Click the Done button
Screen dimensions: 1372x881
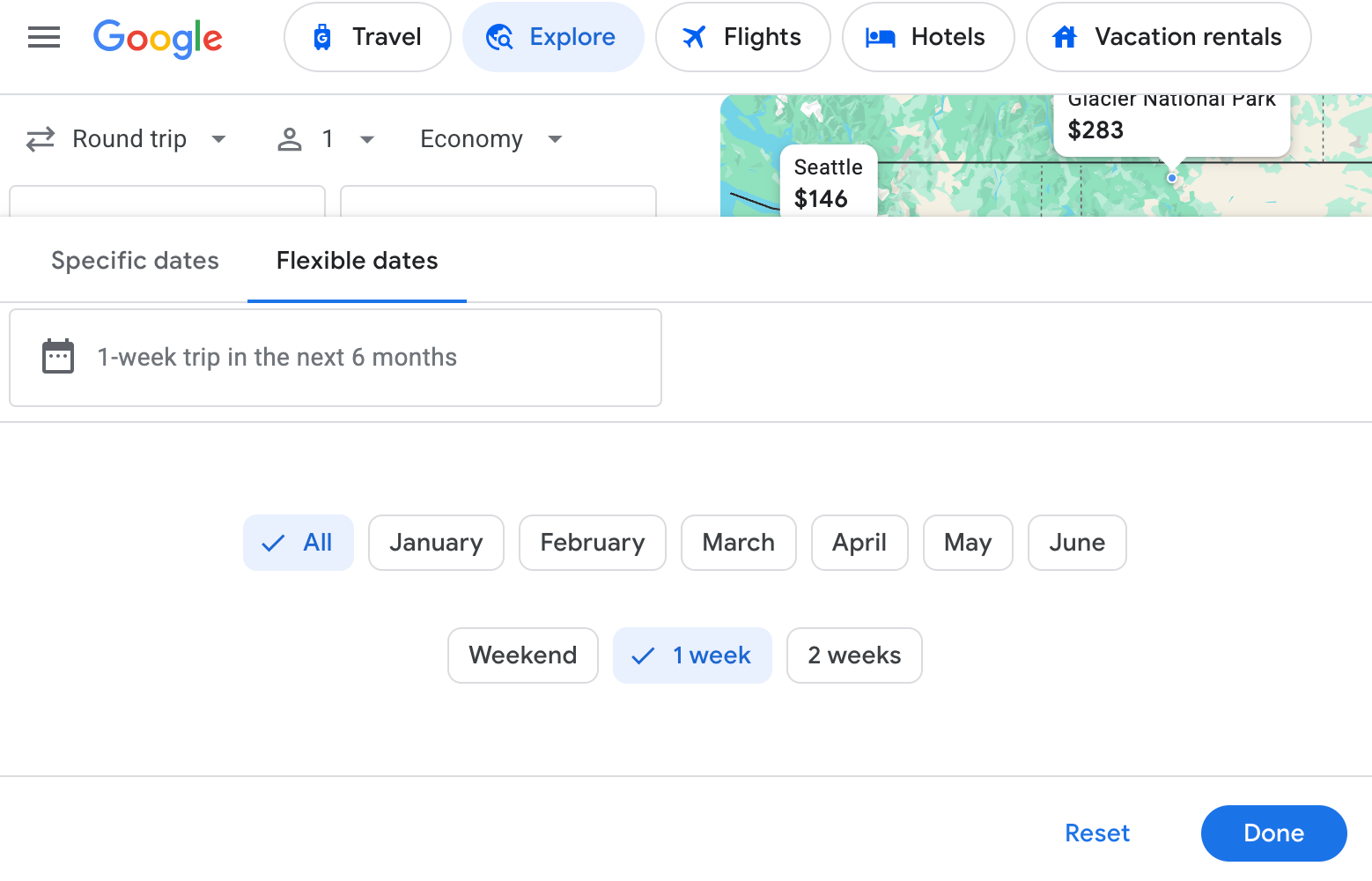pyautogui.click(x=1273, y=833)
